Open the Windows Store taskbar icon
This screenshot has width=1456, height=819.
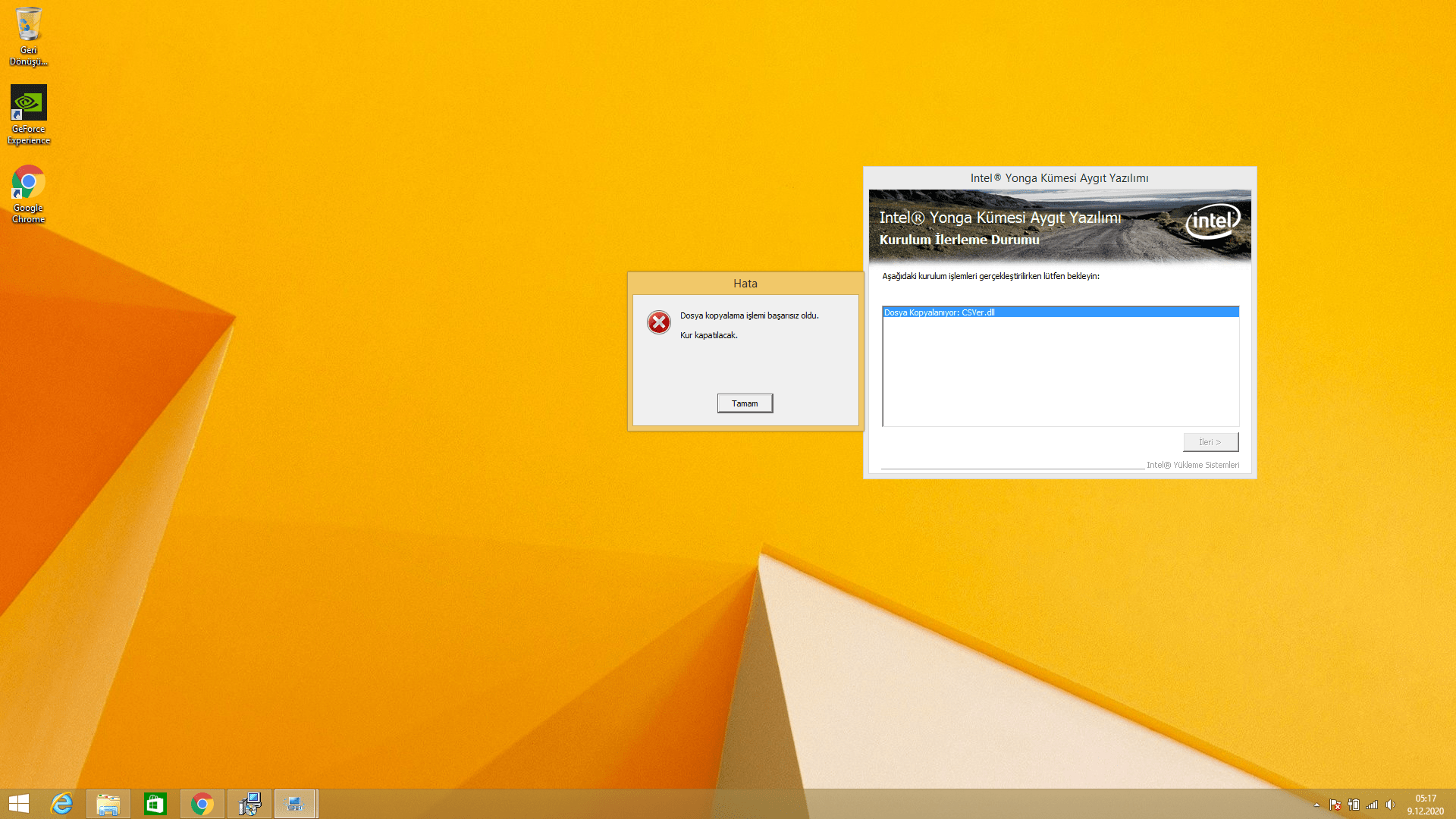pos(155,804)
